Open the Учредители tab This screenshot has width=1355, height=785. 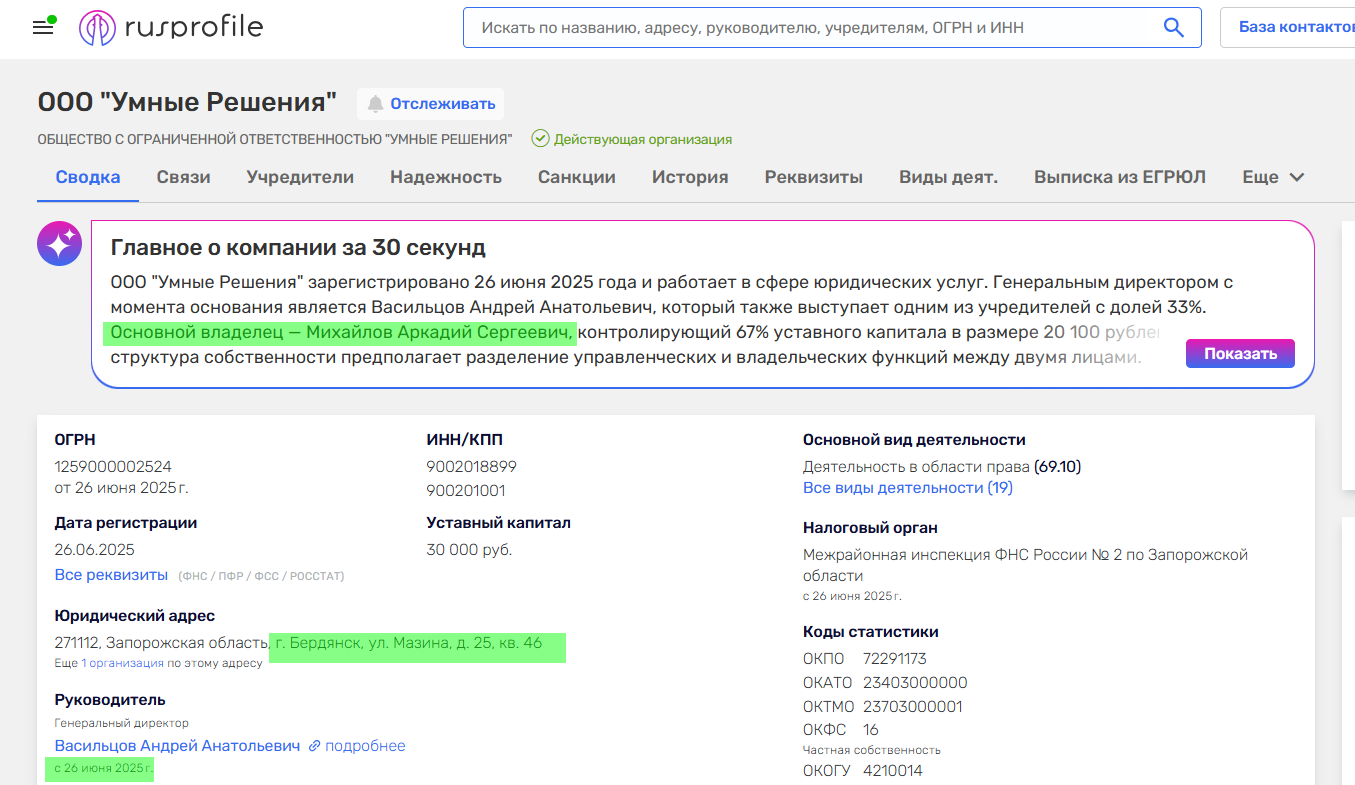coord(300,177)
